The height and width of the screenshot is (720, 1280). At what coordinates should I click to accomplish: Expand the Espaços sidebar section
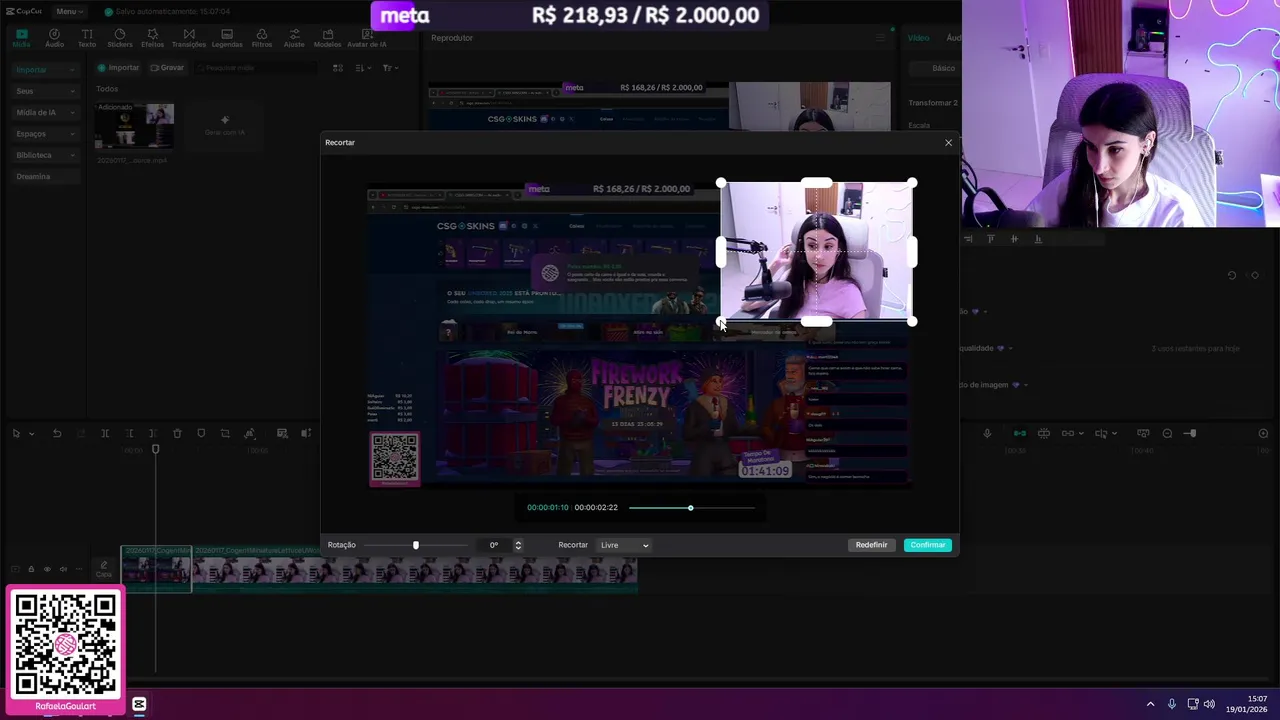click(45, 134)
